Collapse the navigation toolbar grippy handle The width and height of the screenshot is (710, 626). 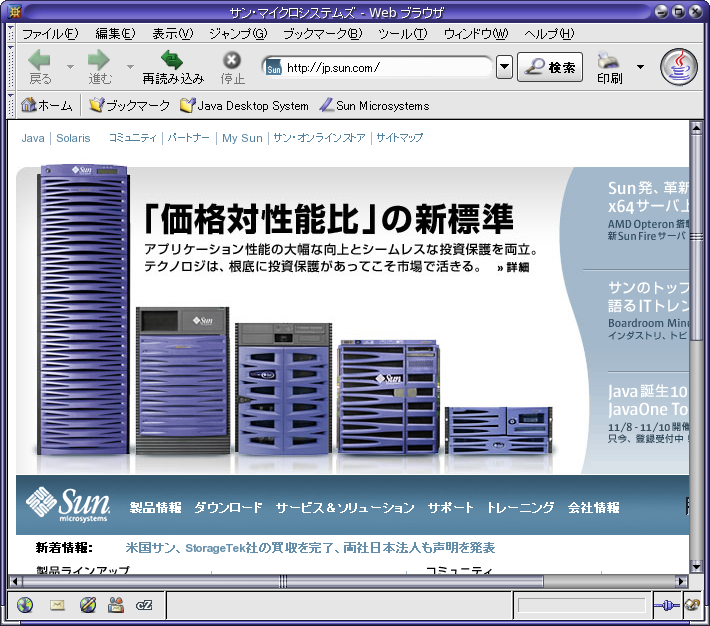coord(11,67)
